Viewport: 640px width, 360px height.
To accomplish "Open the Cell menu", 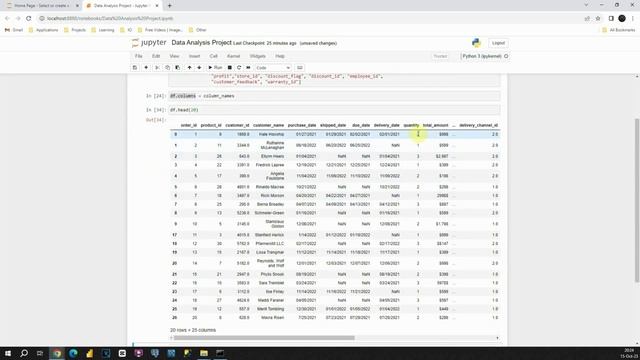I will 213,56.
